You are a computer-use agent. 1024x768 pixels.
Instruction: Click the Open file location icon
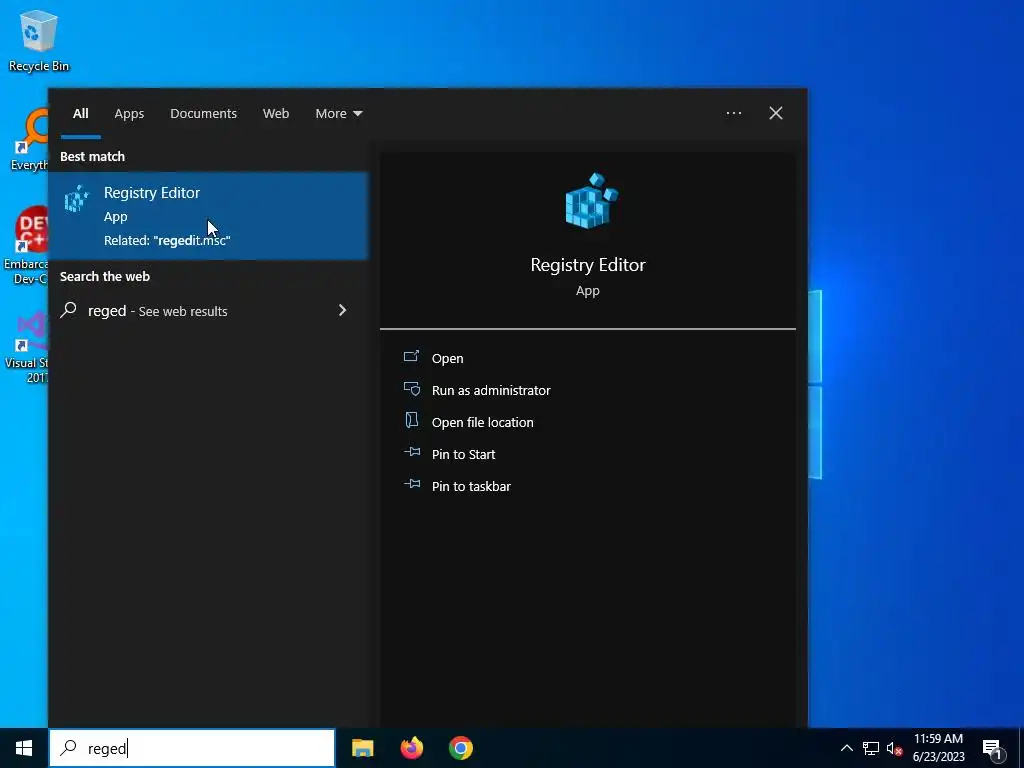click(x=411, y=420)
